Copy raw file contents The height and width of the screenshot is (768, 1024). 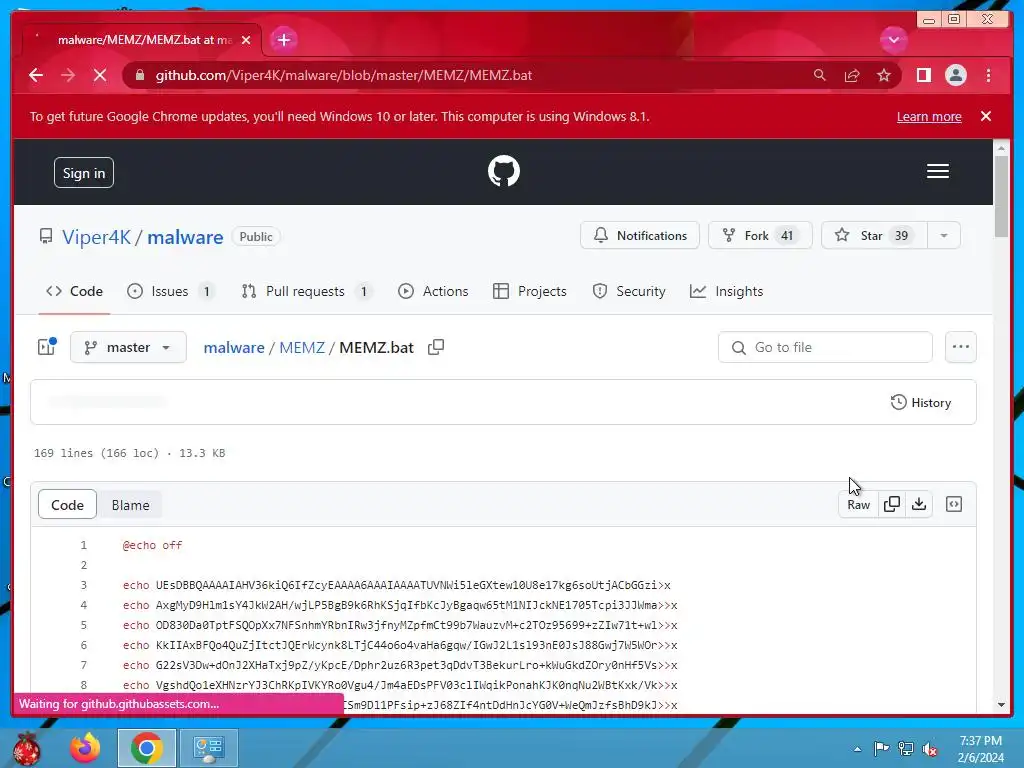(x=891, y=504)
